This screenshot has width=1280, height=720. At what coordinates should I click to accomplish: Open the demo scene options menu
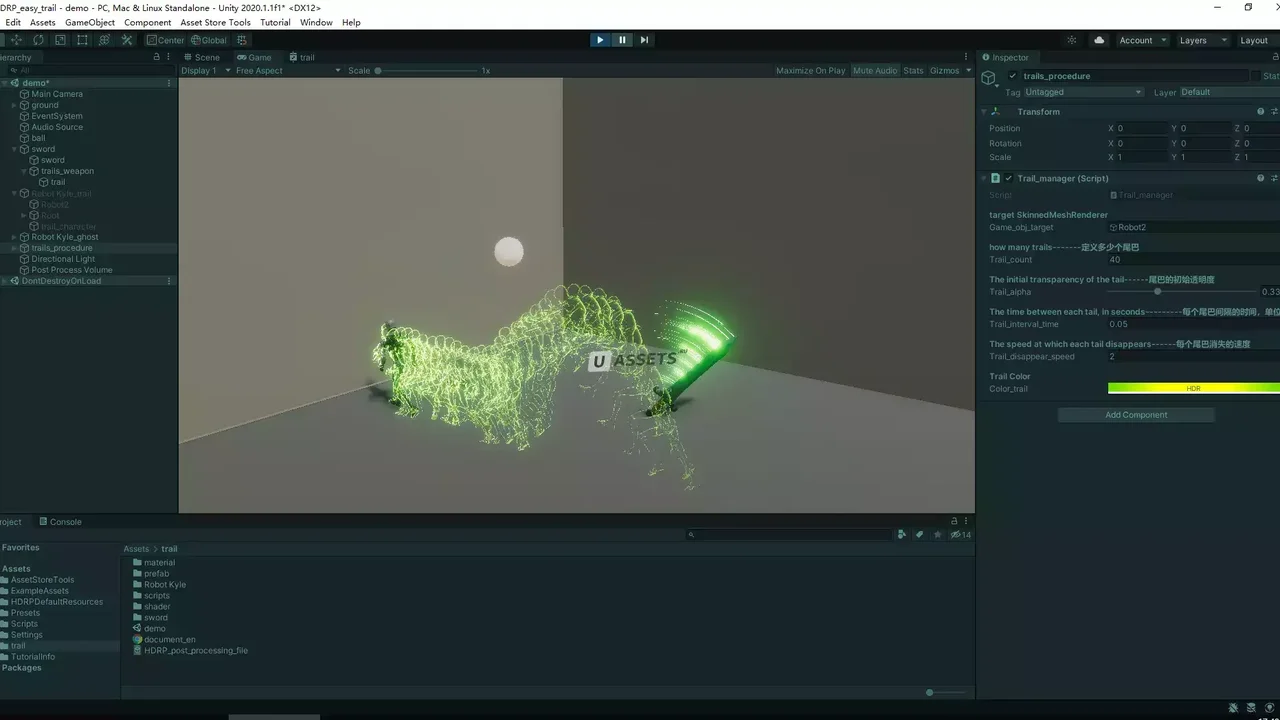(x=169, y=83)
